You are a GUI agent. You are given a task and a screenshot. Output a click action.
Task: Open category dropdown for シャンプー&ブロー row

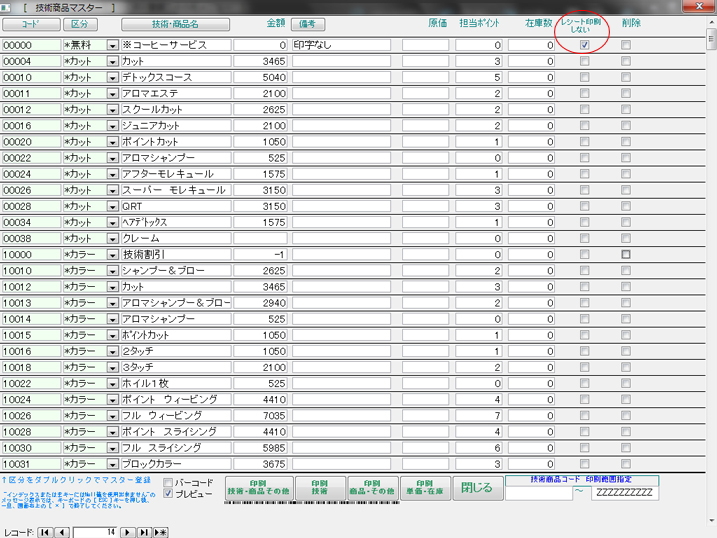112,271
